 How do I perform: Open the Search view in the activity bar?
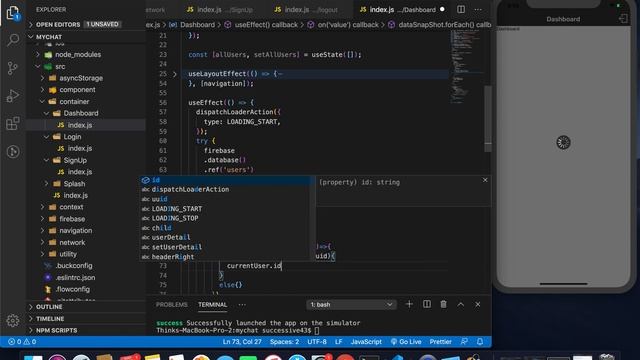pyautogui.click(x=13, y=40)
